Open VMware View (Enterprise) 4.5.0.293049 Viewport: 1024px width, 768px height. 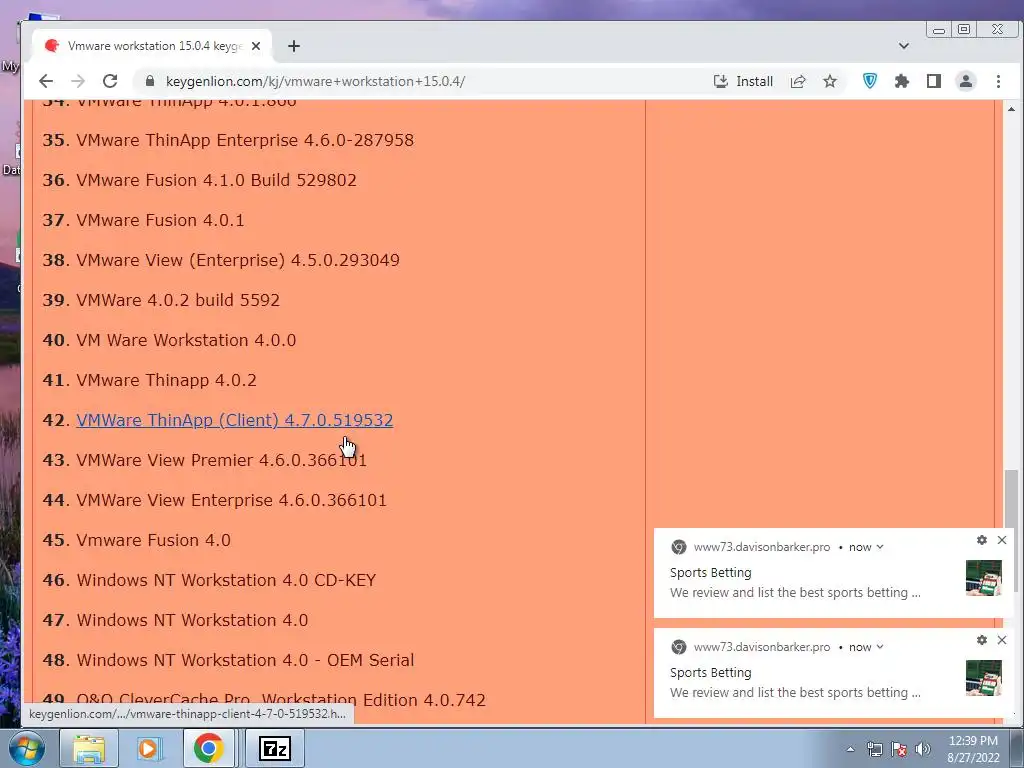tap(238, 260)
